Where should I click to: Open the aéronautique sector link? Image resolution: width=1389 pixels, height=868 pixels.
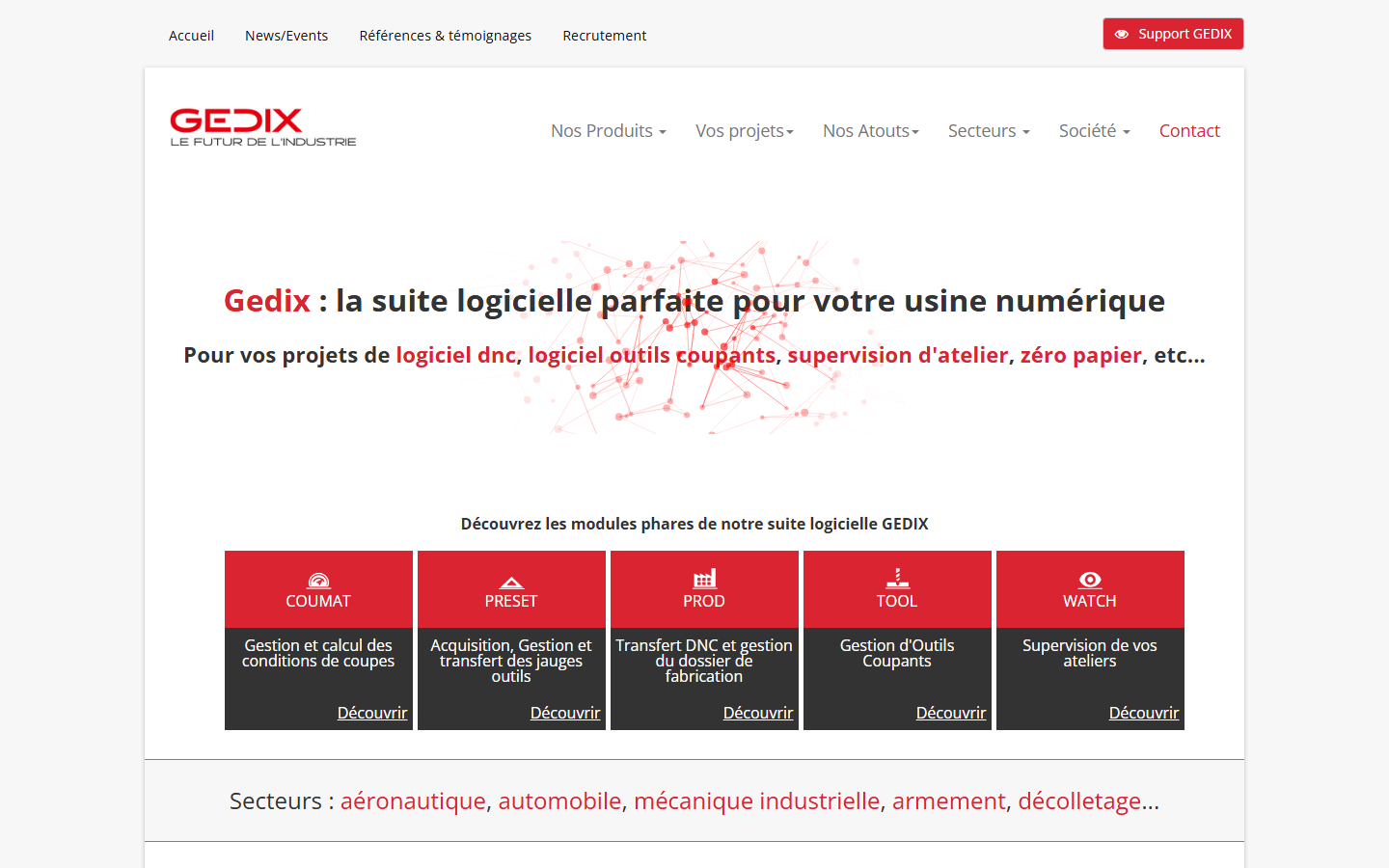pyautogui.click(x=413, y=801)
